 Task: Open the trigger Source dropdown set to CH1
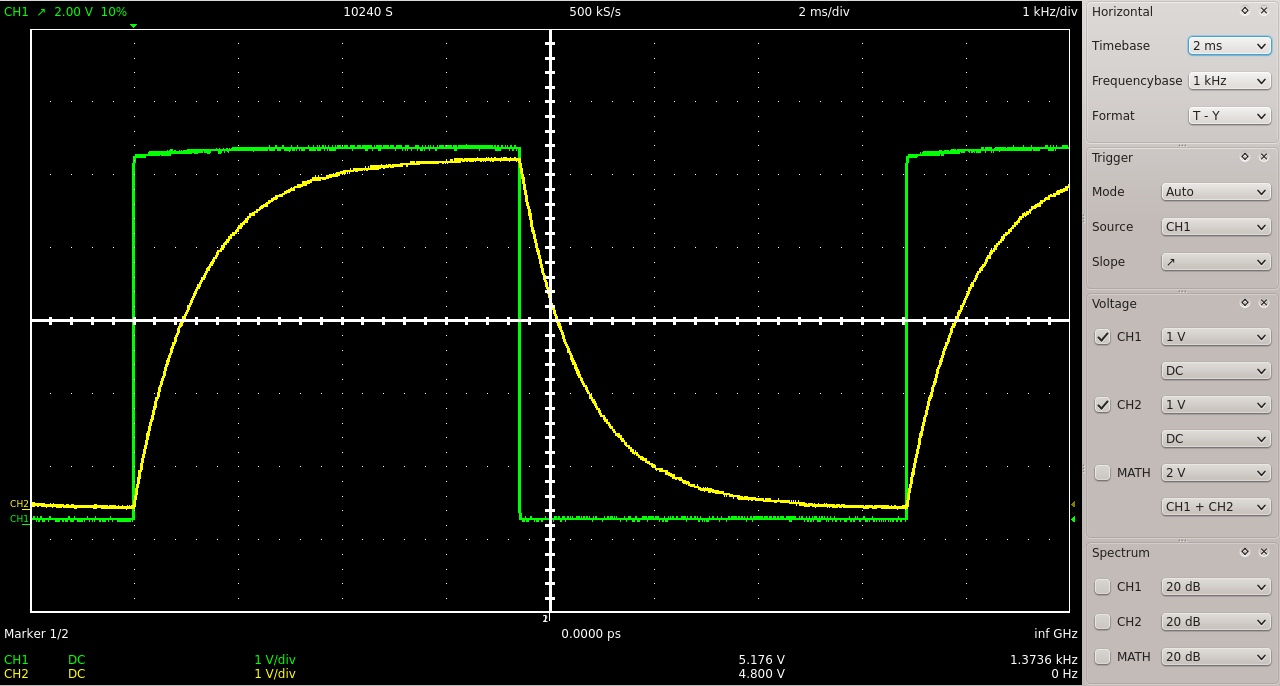pyautogui.click(x=1215, y=227)
